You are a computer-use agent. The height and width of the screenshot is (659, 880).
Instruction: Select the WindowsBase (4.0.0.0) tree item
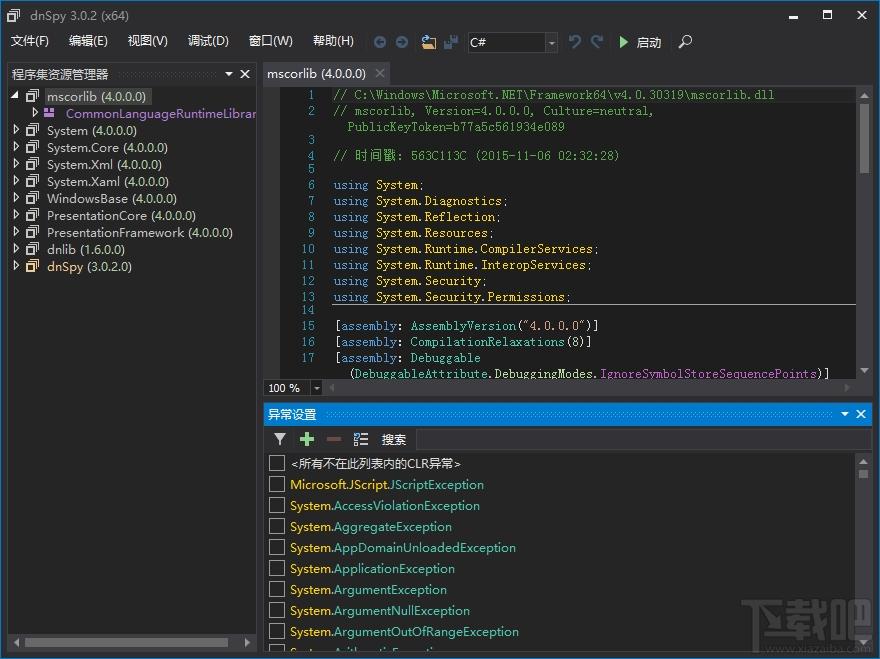(112, 198)
